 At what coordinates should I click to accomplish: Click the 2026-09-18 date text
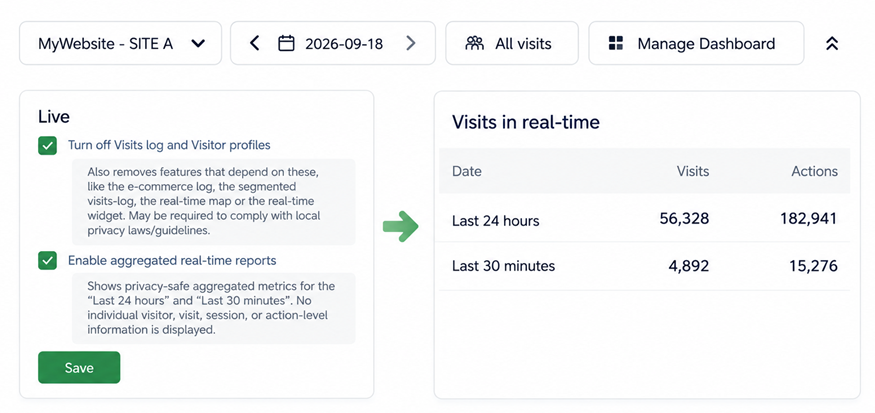click(x=344, y=44)
